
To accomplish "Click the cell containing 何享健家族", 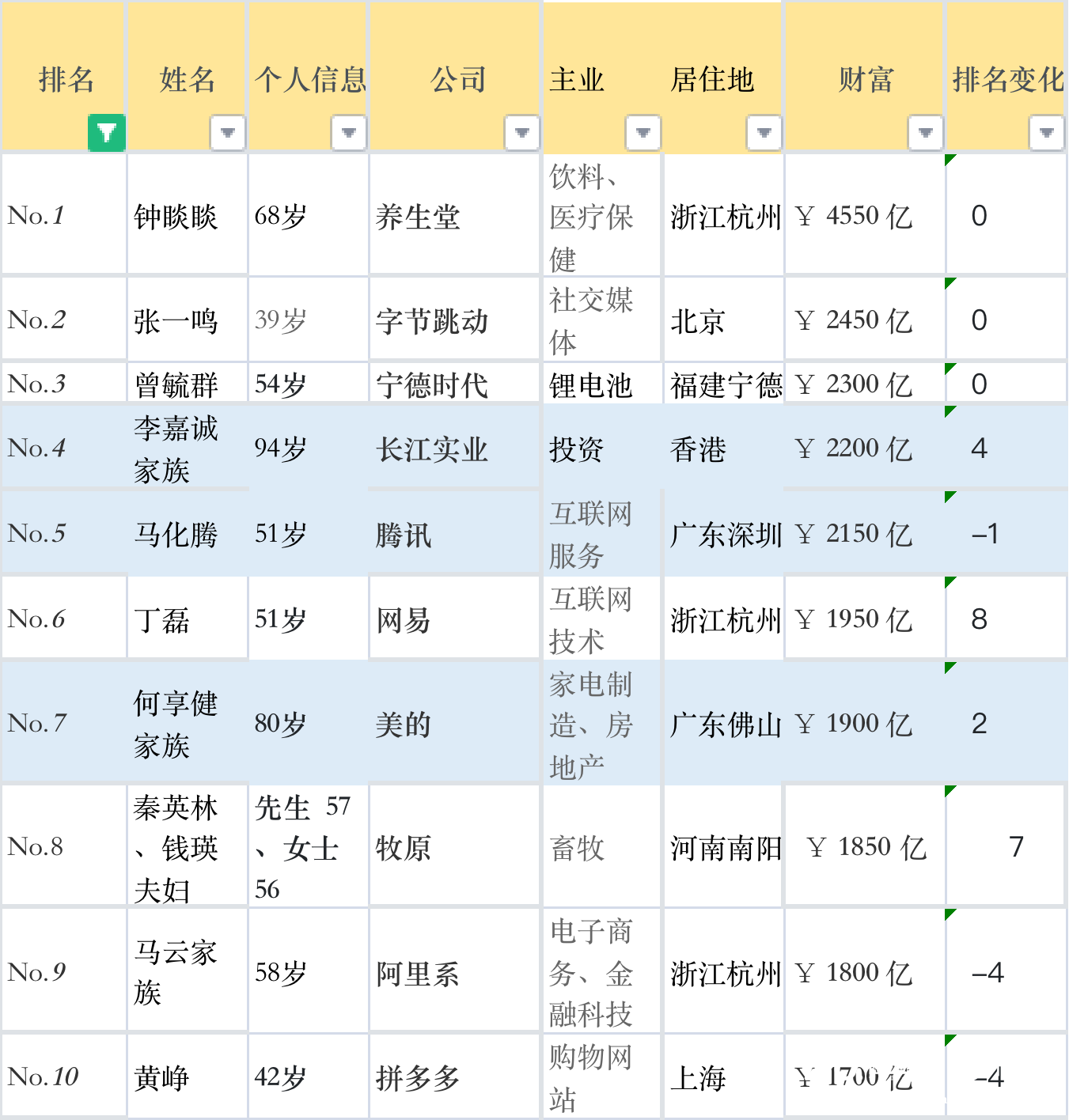I will click(188, 723).
